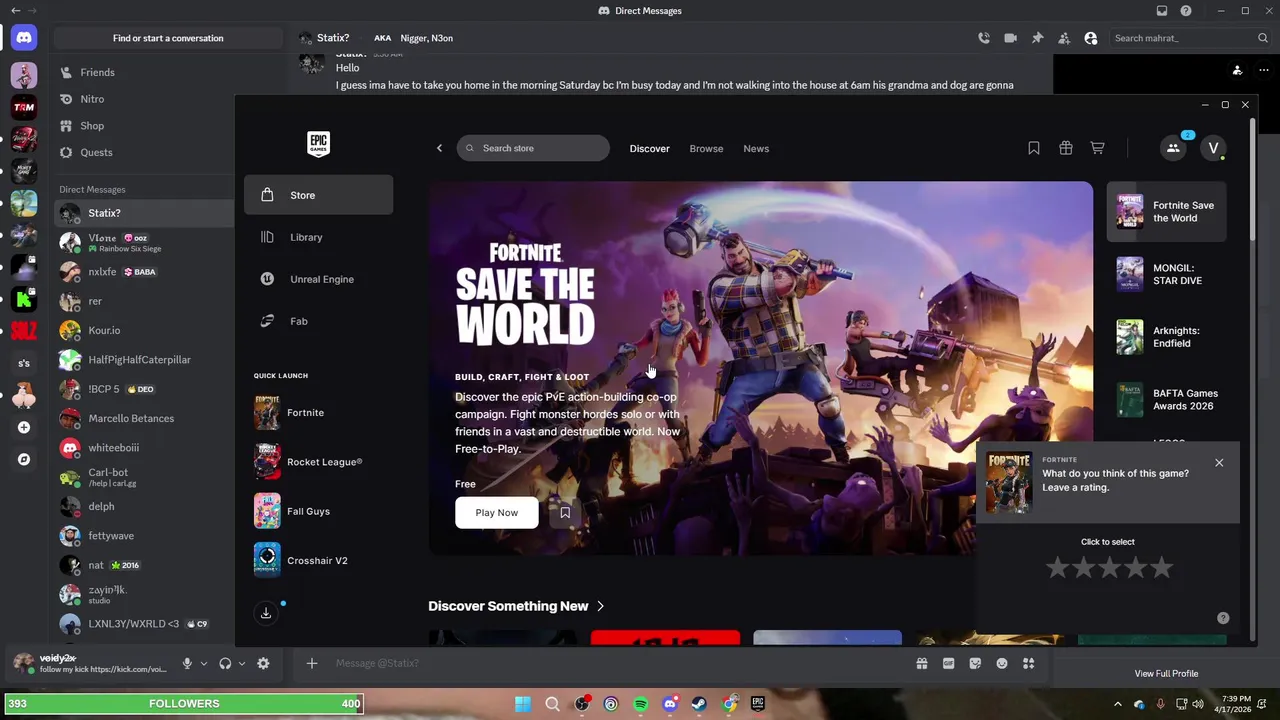Click the Play Now button
The image size is (1280, 720).
coord(496,513)
